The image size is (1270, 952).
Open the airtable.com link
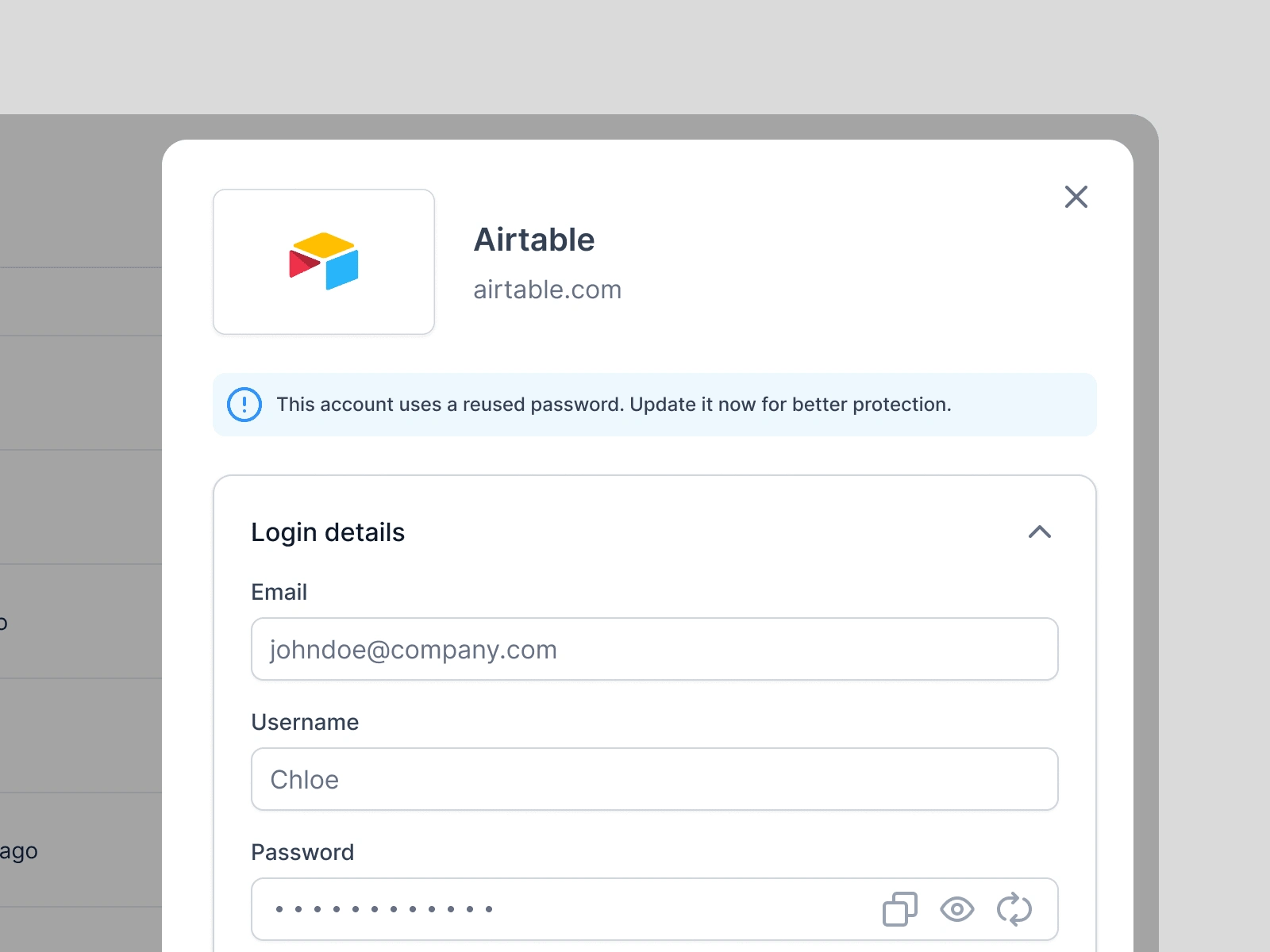click(547, 290)
